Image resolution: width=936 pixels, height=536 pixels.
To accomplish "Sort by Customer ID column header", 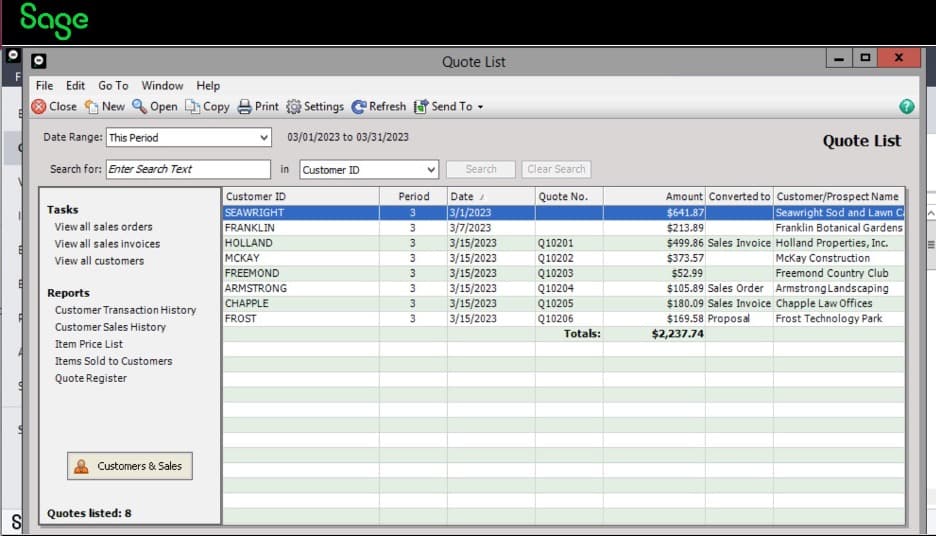I will 301,196.
